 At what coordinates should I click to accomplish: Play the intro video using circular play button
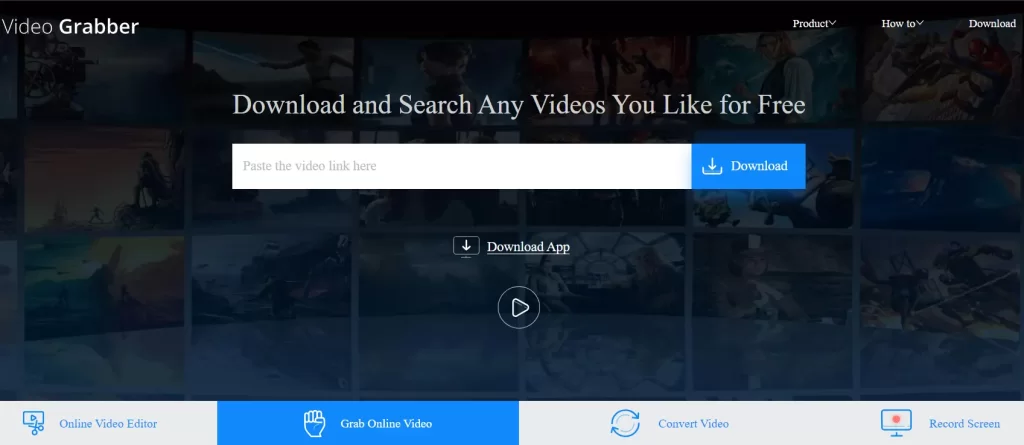coord(519,307)
